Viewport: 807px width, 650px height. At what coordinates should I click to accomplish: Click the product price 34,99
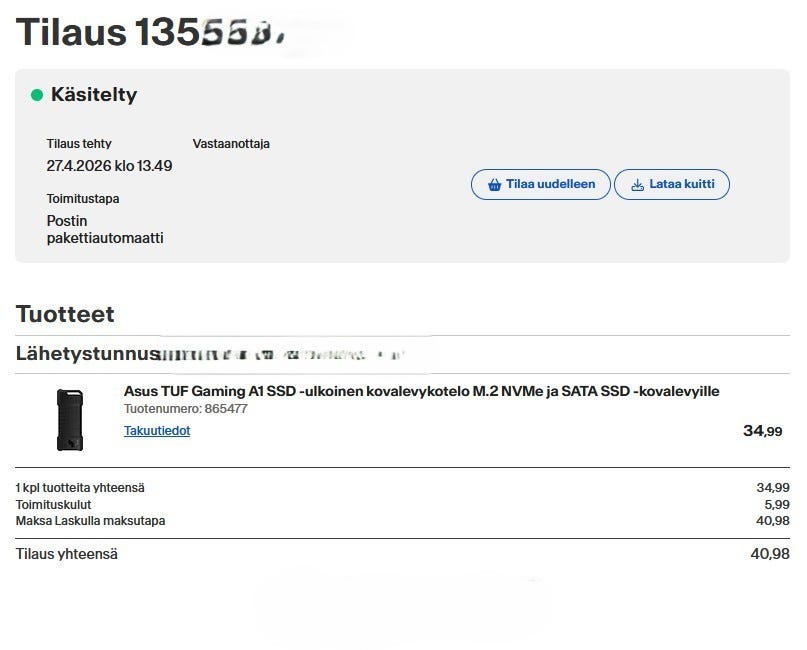point(763,431)
